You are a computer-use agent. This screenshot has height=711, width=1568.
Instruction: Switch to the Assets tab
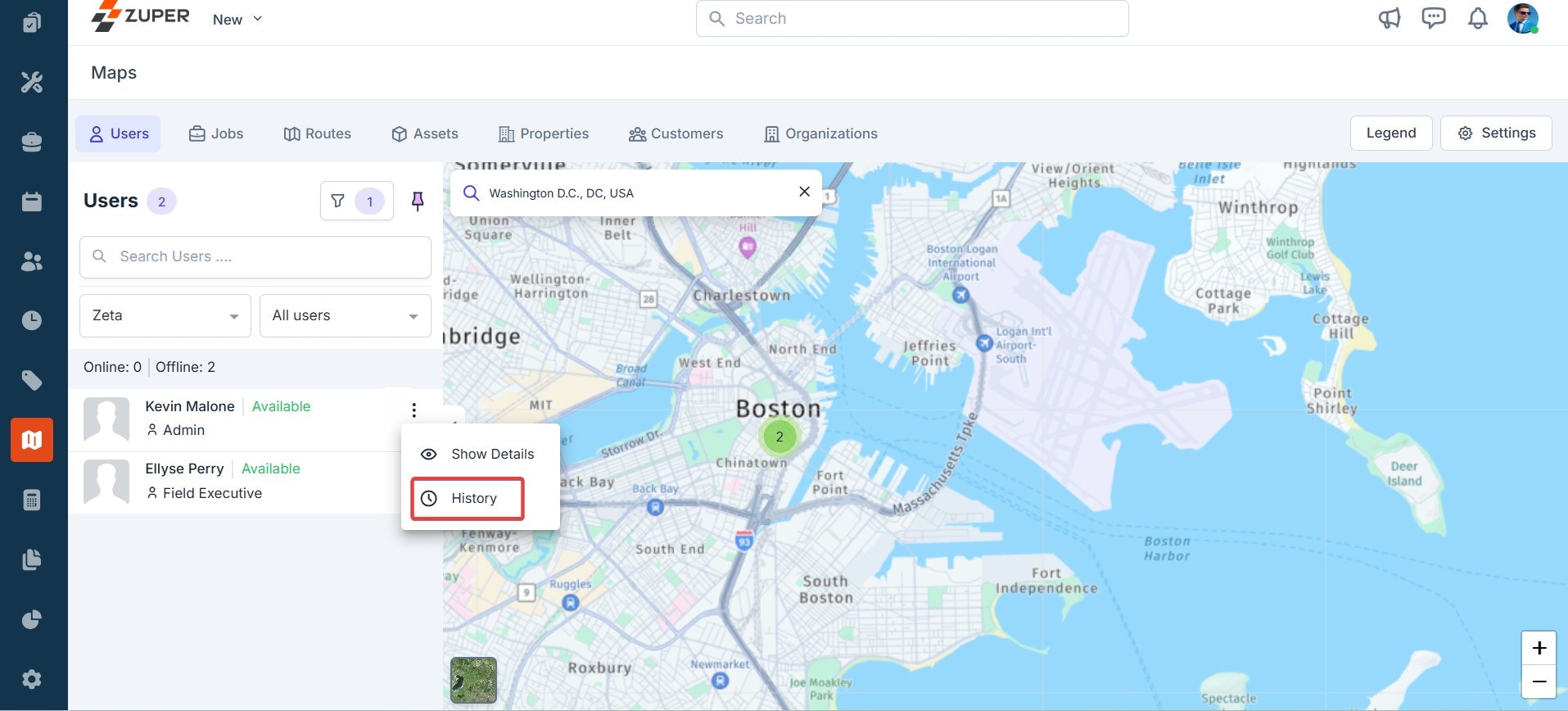tap(425, 134)
